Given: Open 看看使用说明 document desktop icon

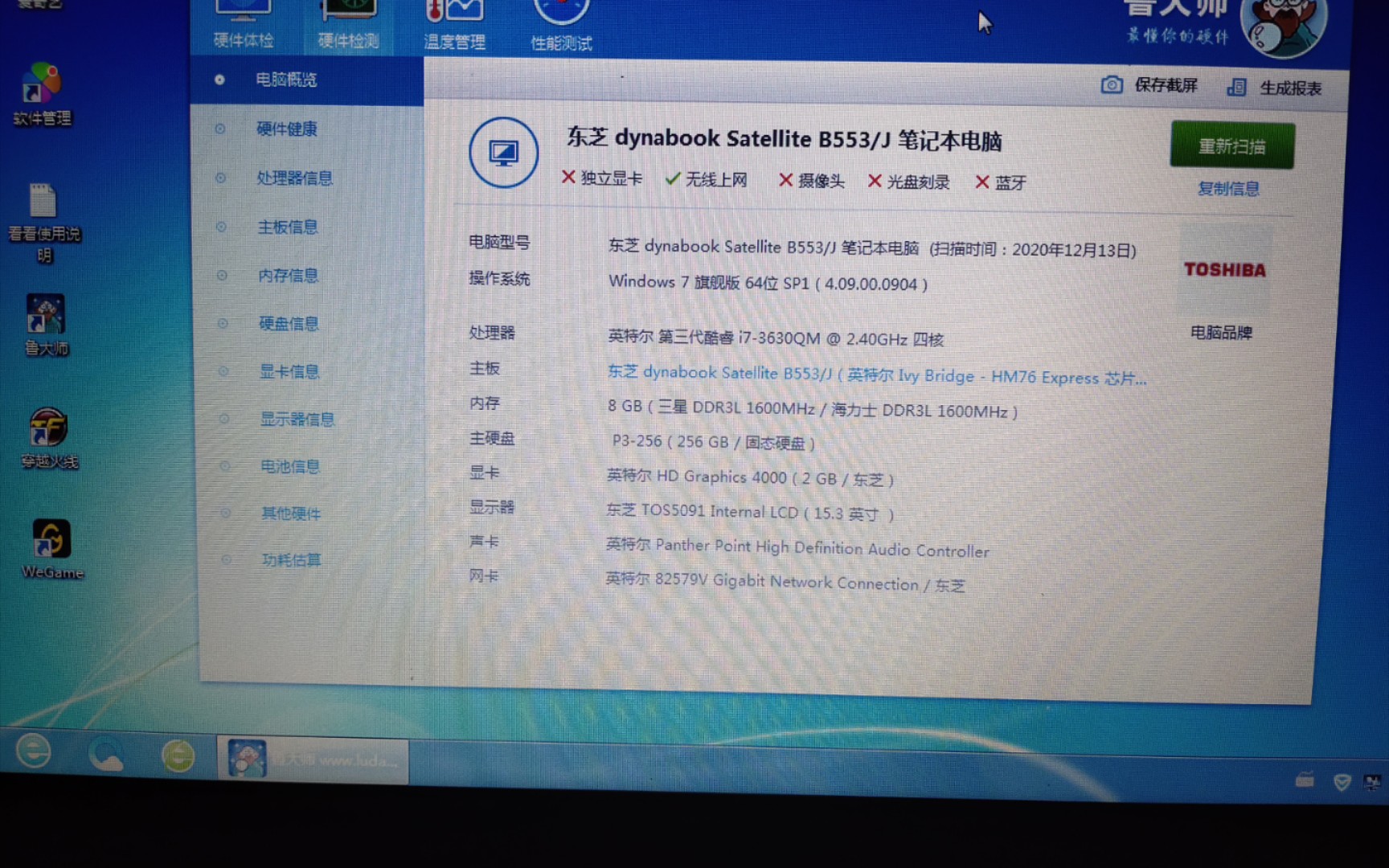Looking at the screenshot, I should tap(43, 223).
